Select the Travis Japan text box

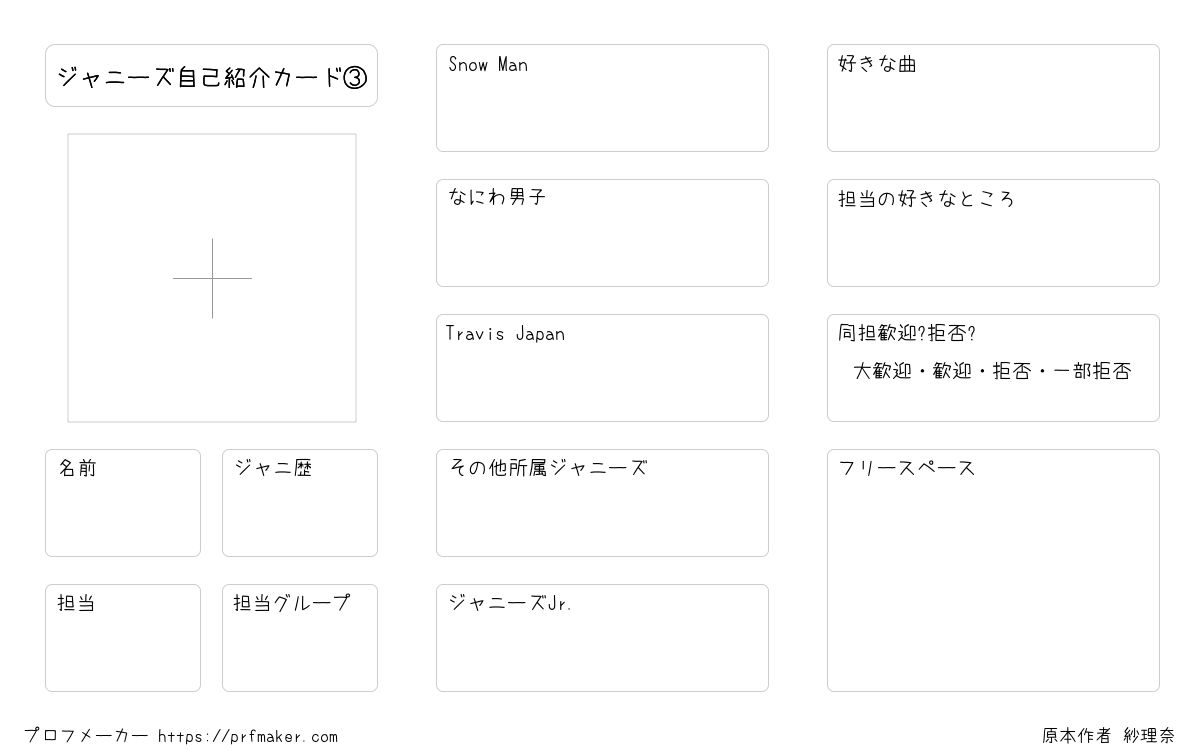click(x=602, y=368)
